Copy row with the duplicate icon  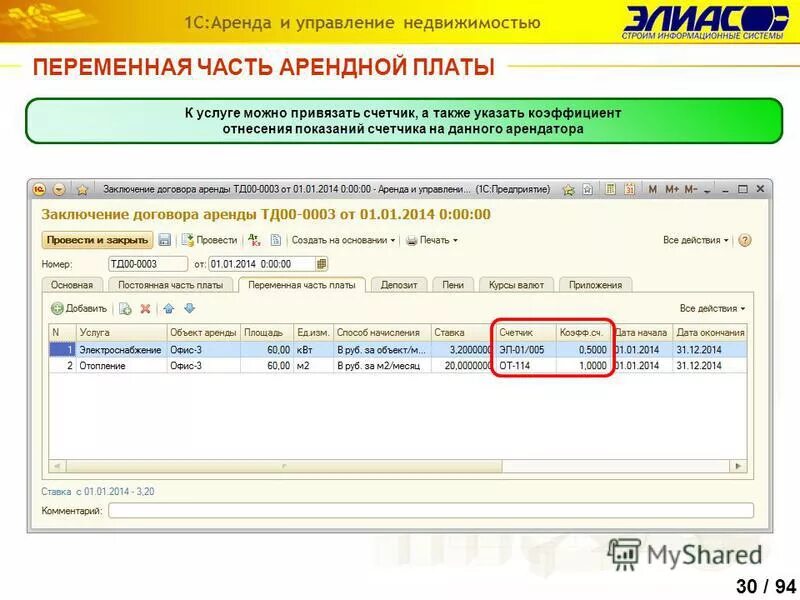[x=125, y=309]
